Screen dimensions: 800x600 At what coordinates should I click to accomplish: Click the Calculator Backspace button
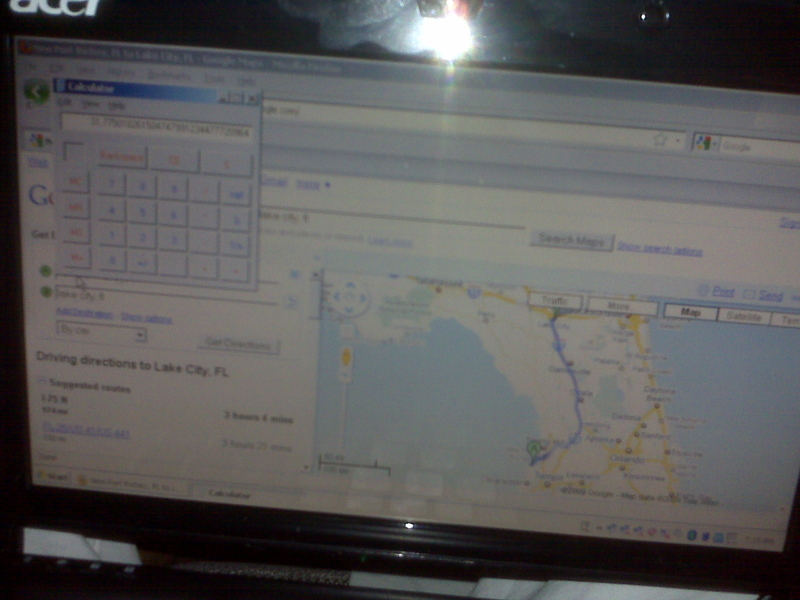pos(121,157)
